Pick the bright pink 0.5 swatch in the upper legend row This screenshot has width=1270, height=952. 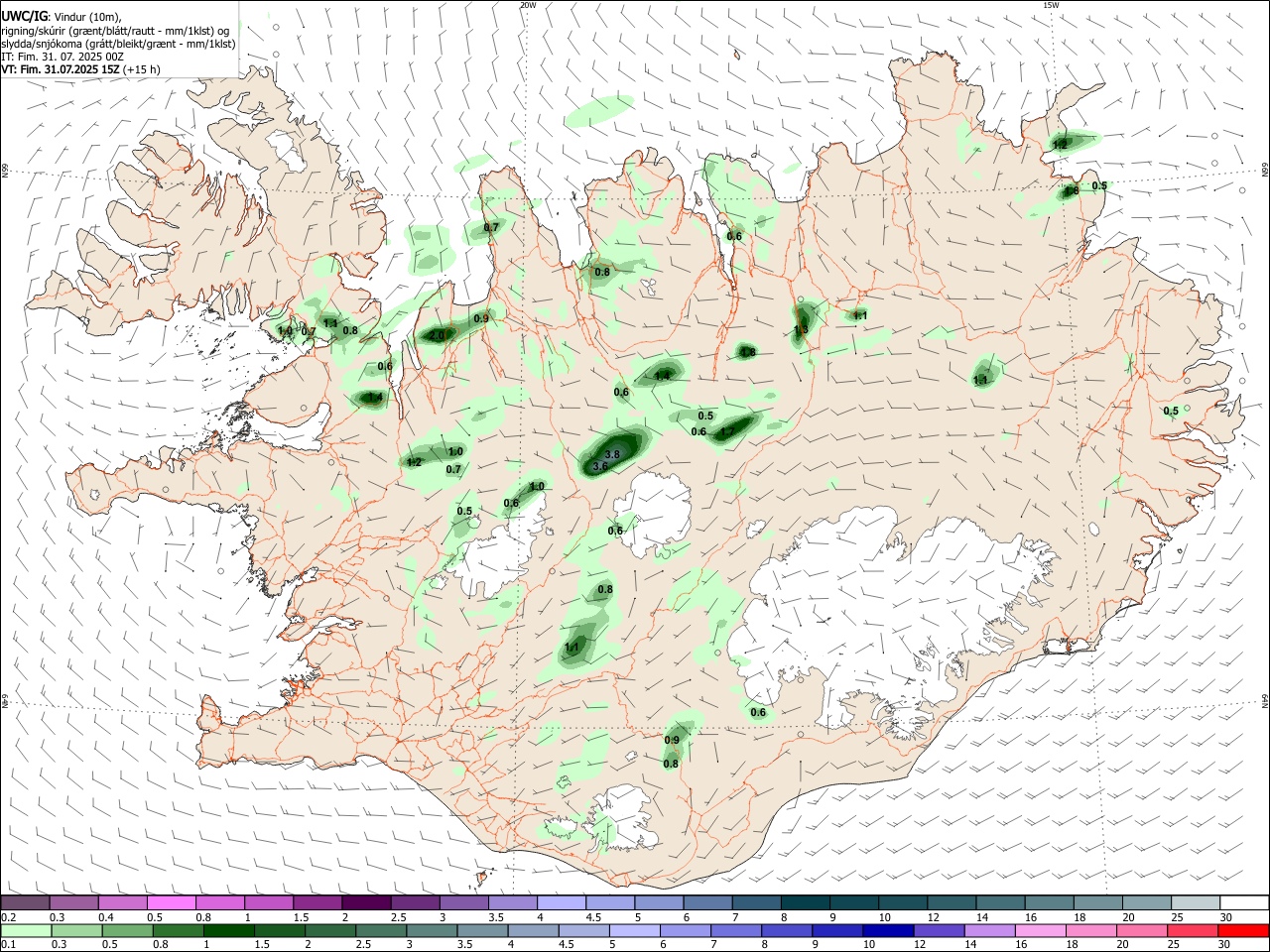[171, 902]
